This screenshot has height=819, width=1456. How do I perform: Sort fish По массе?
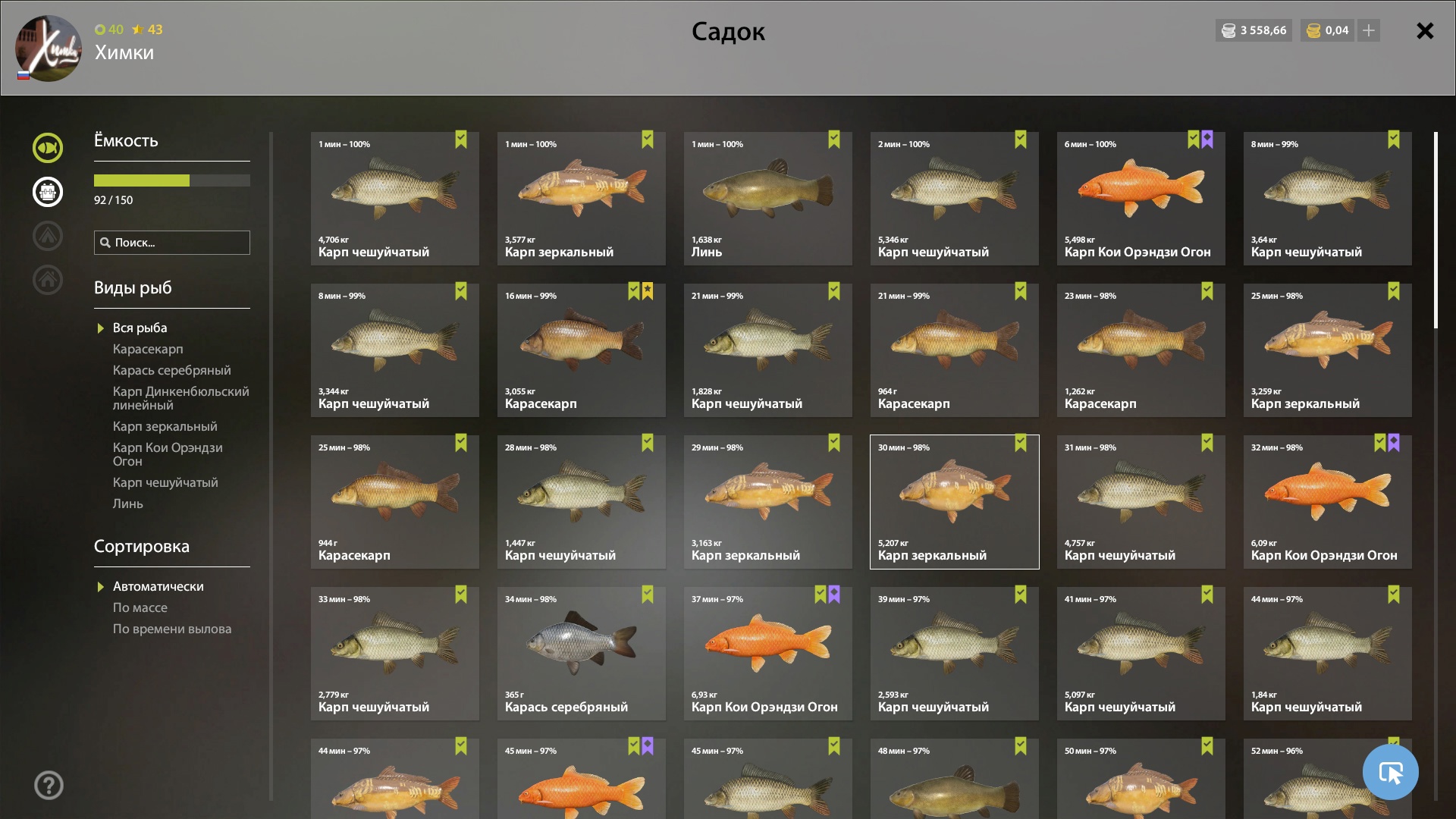click(x=140, y=607)
